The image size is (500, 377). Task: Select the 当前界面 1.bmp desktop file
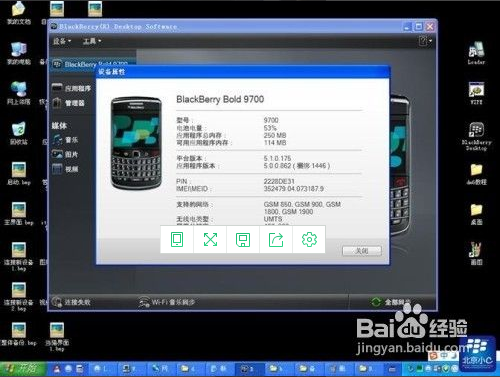(x=57, y=337)
